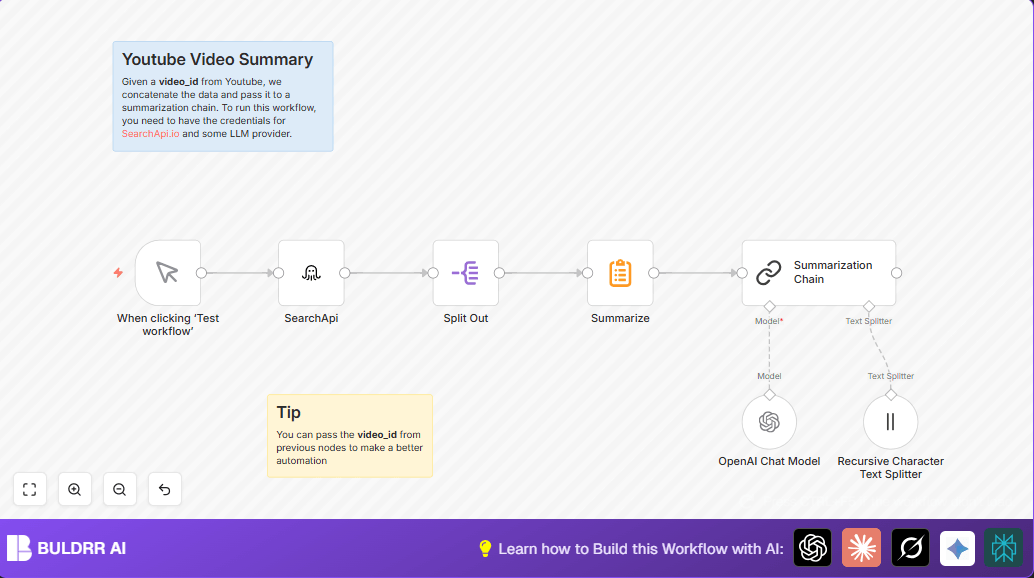
Task: Open the OpenAI Chat Model node
Action: pyautogui.click(x=769, y=422)
